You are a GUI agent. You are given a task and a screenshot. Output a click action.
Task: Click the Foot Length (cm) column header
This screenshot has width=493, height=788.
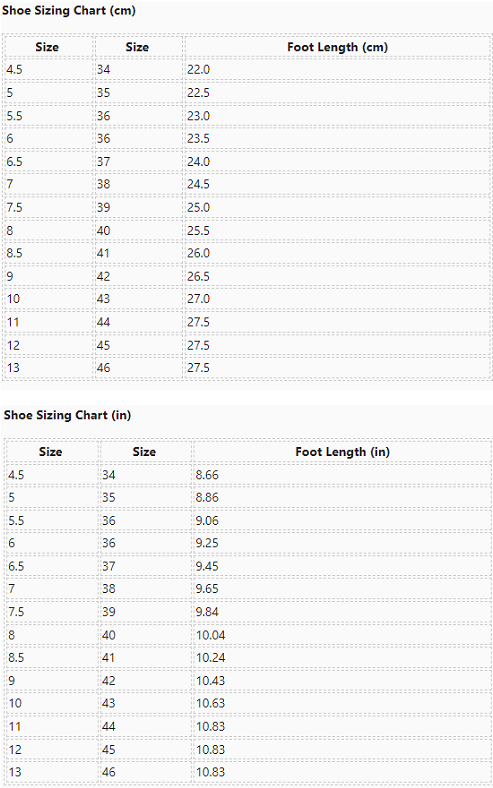click(x=338, y=47)
